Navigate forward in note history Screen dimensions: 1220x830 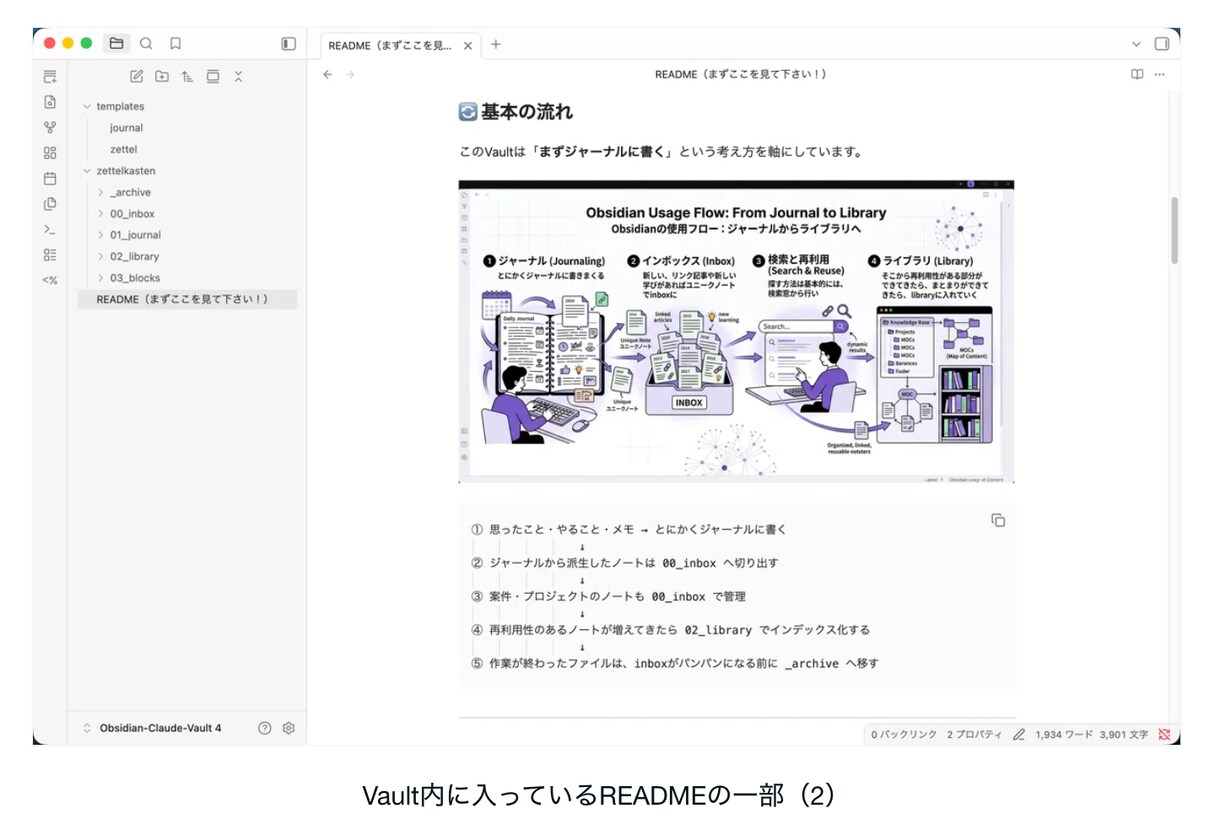pos(350,74)
